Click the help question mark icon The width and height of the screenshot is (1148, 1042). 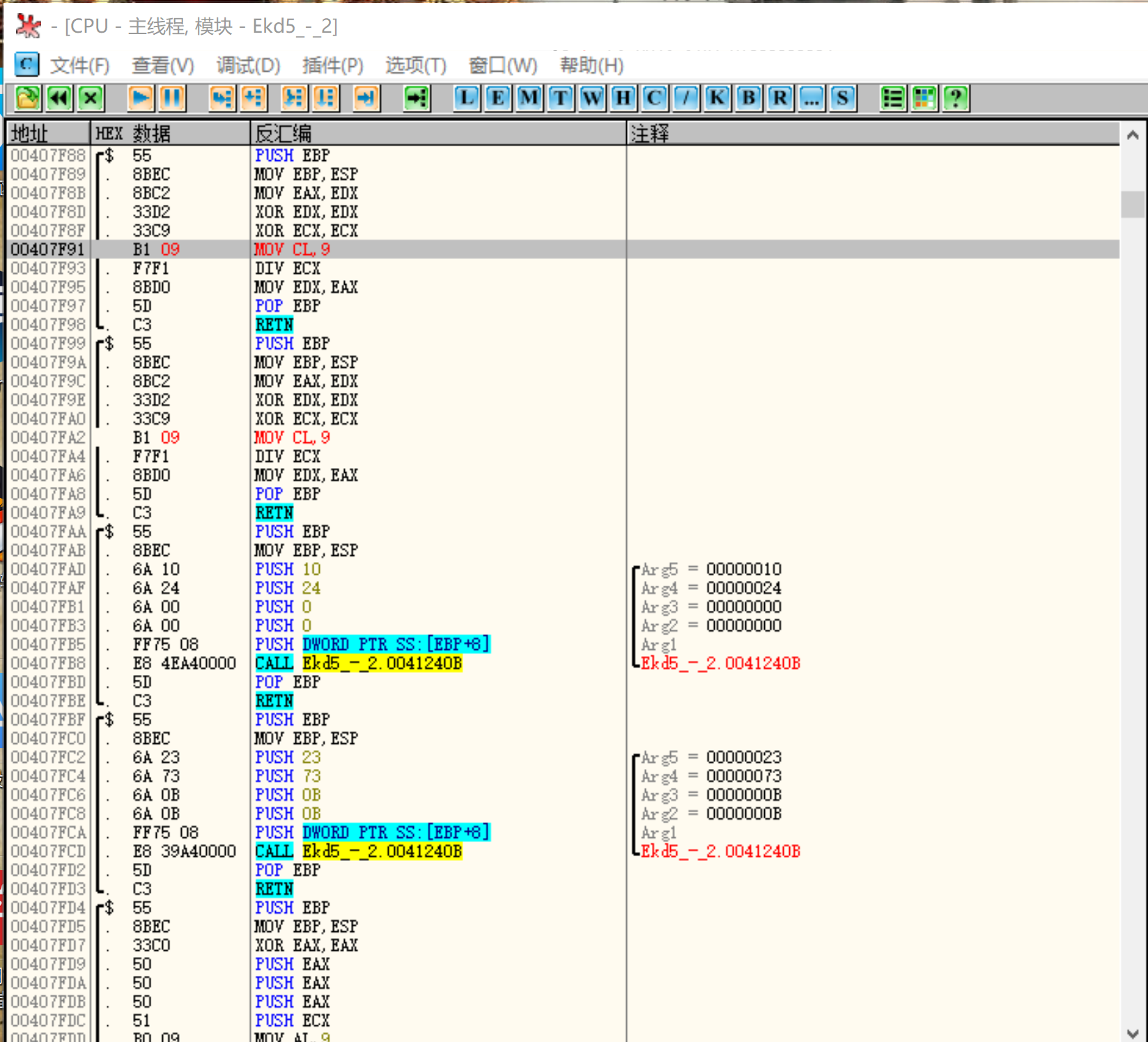[956, 98]
